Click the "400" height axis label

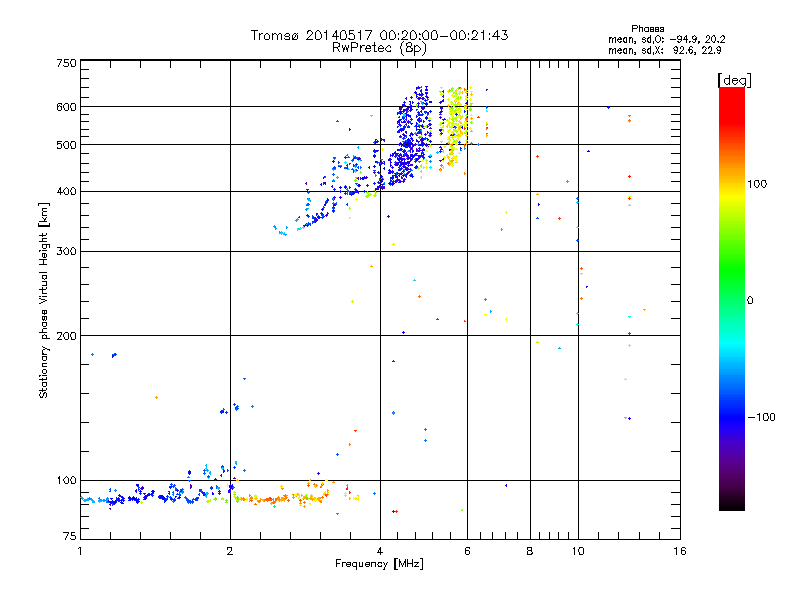click(x=66, y=192)
